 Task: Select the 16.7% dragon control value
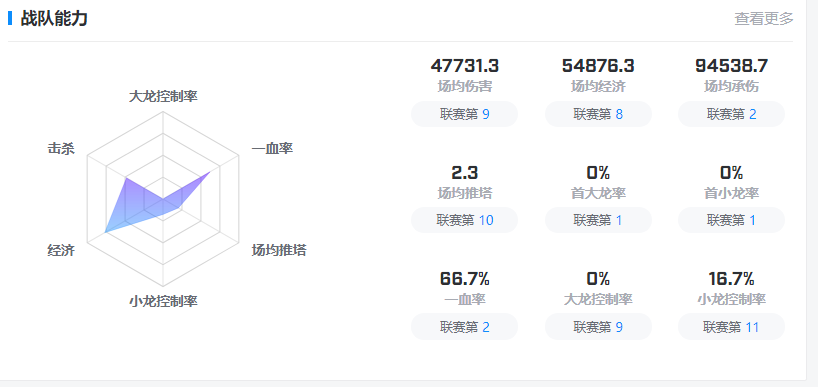pos(731,279)
